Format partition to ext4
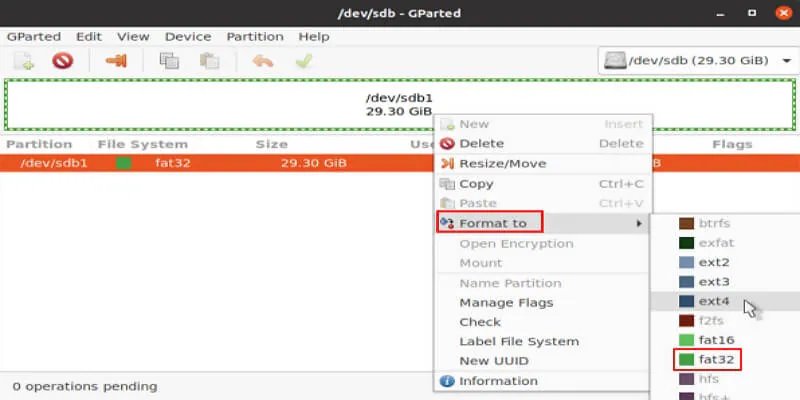Image resolution: width=800 pixels, height=400 pixels. (x=724, y=302)
